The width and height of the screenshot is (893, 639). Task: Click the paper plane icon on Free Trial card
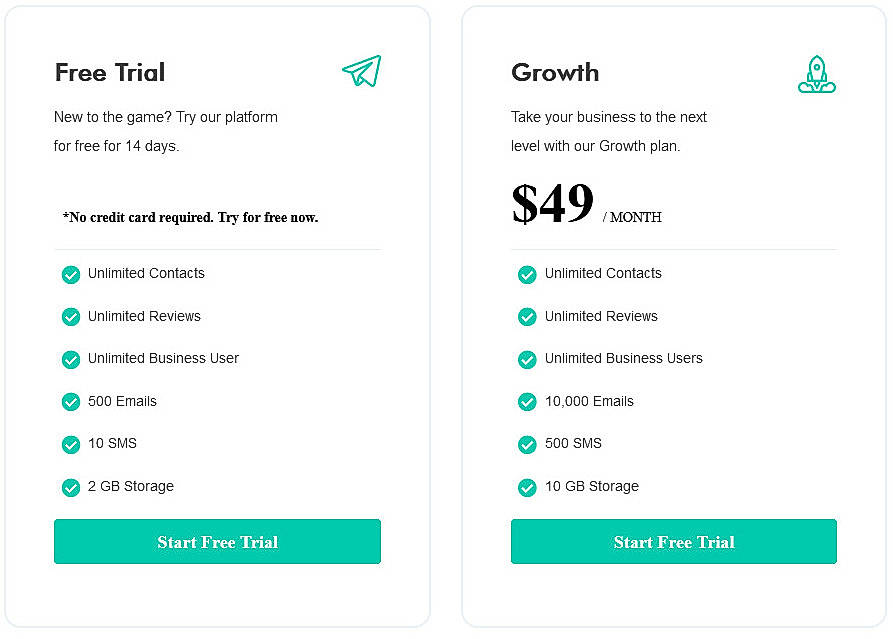[x=361, y=71]
